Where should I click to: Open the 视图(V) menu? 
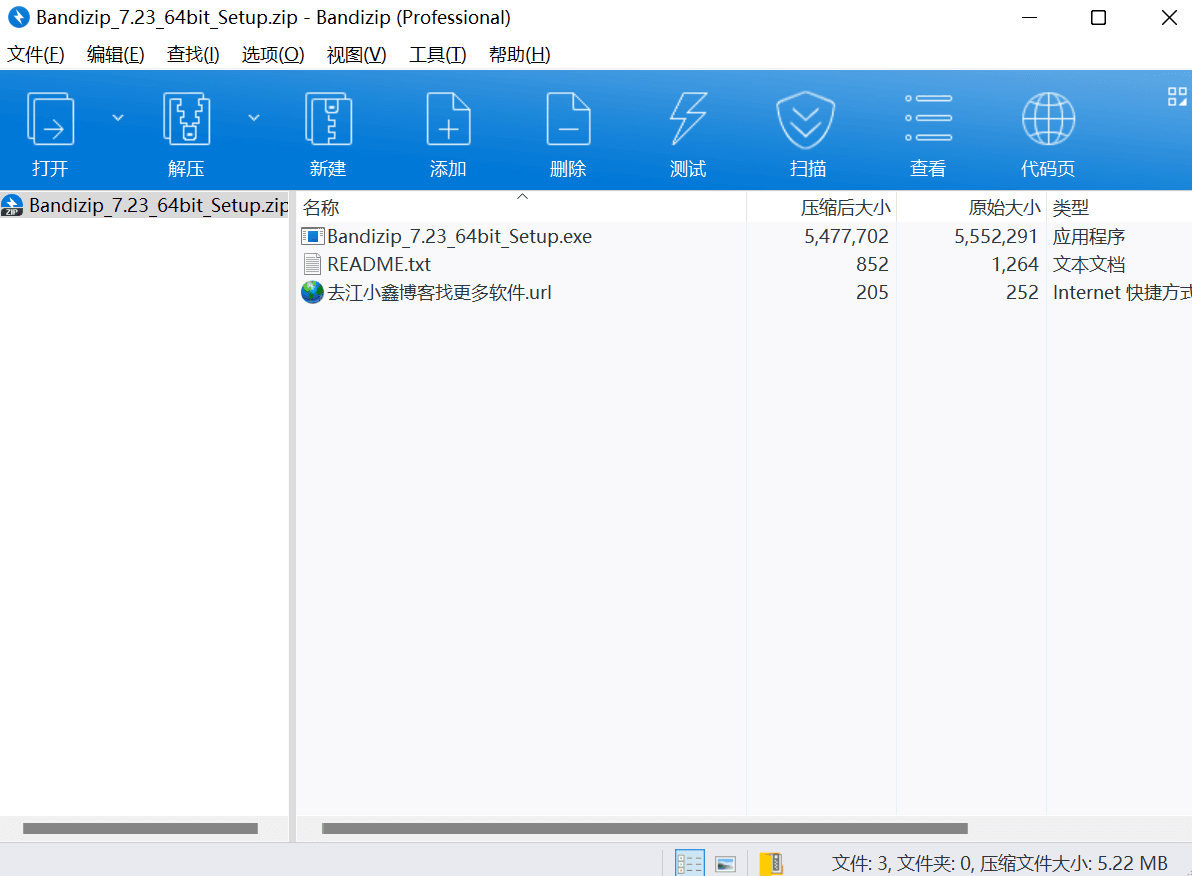pos(357,55)
